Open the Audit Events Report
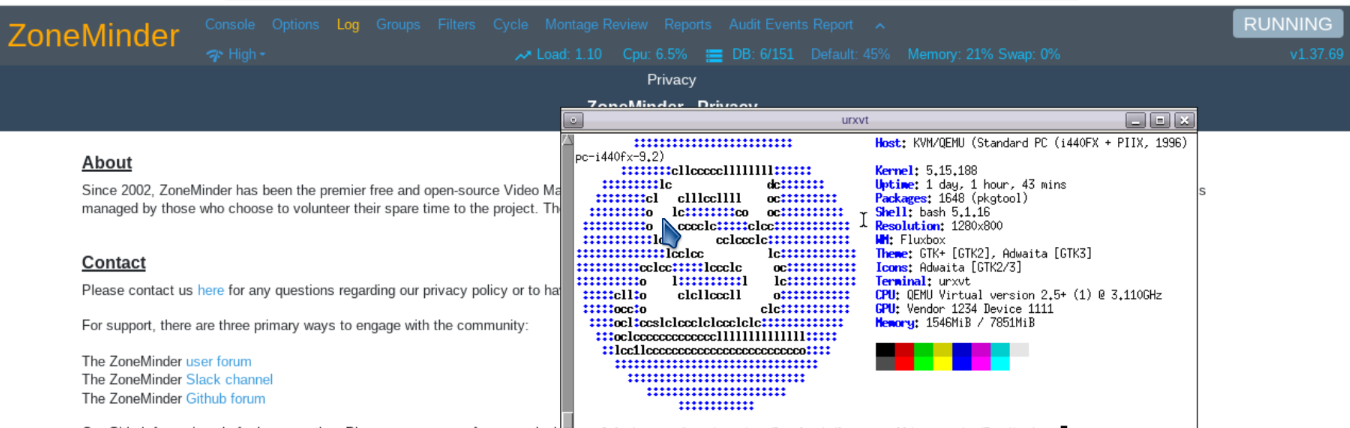 click(791, 24)
